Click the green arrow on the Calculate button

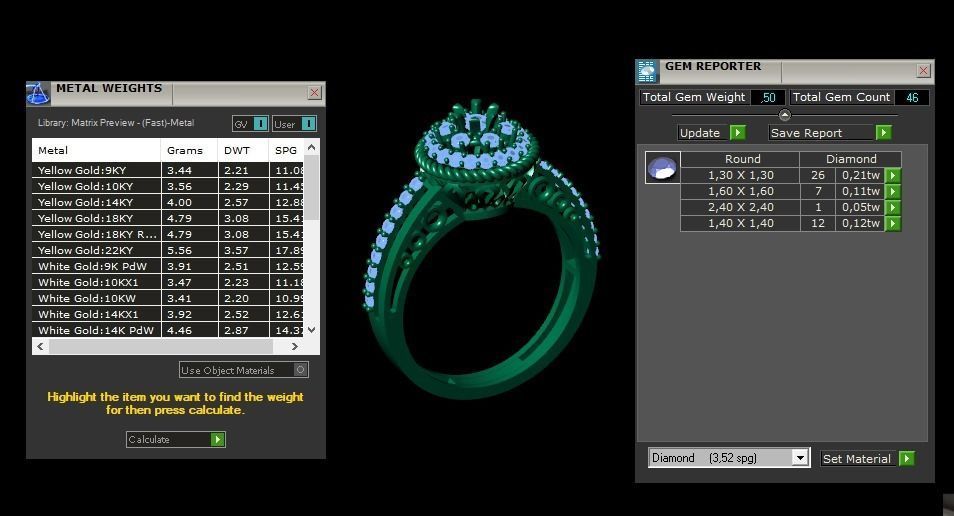[x=217, y=439]
